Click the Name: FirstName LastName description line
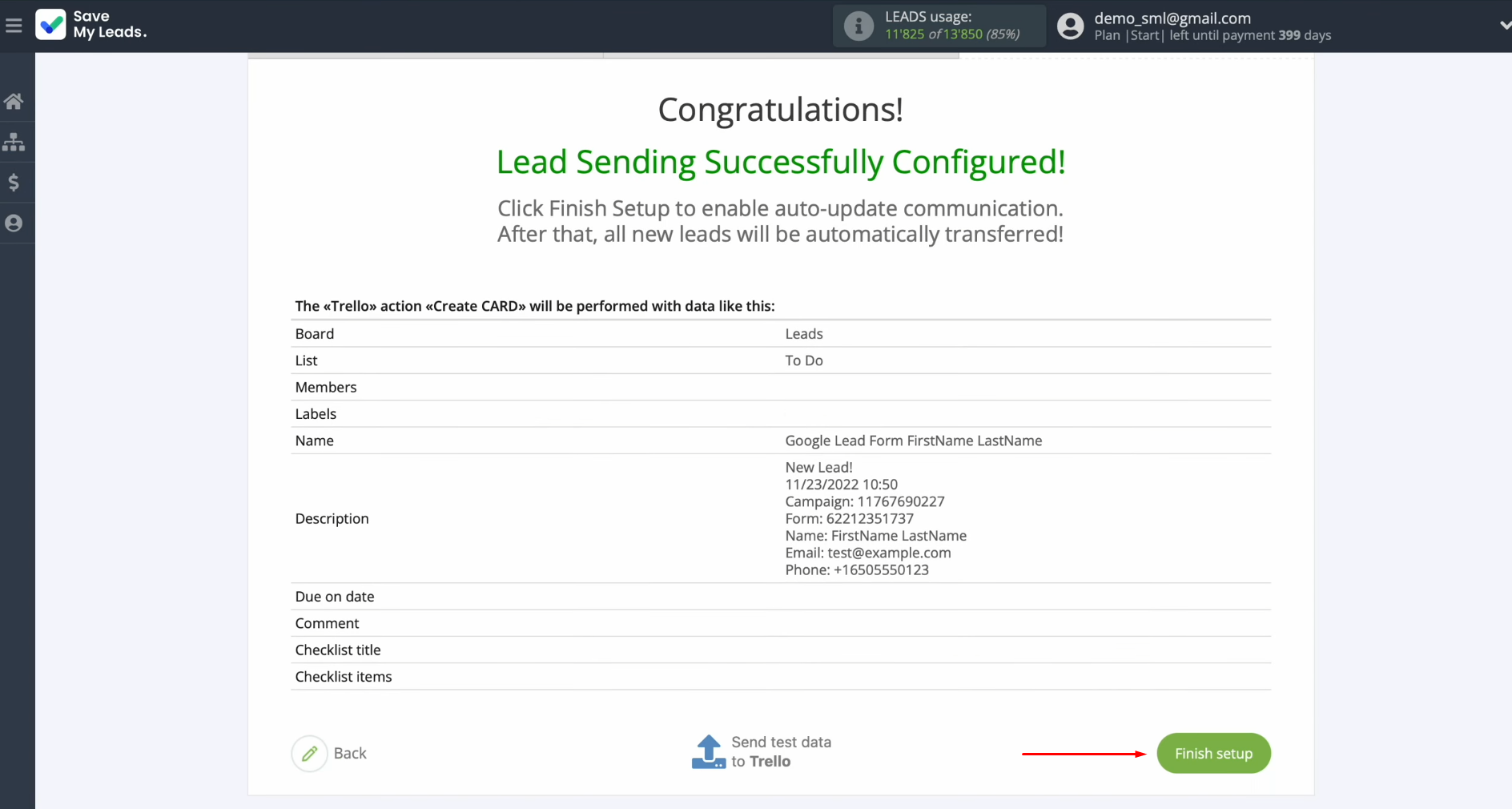Viewport: 1512px width, 809px height. tap(875, 536)
